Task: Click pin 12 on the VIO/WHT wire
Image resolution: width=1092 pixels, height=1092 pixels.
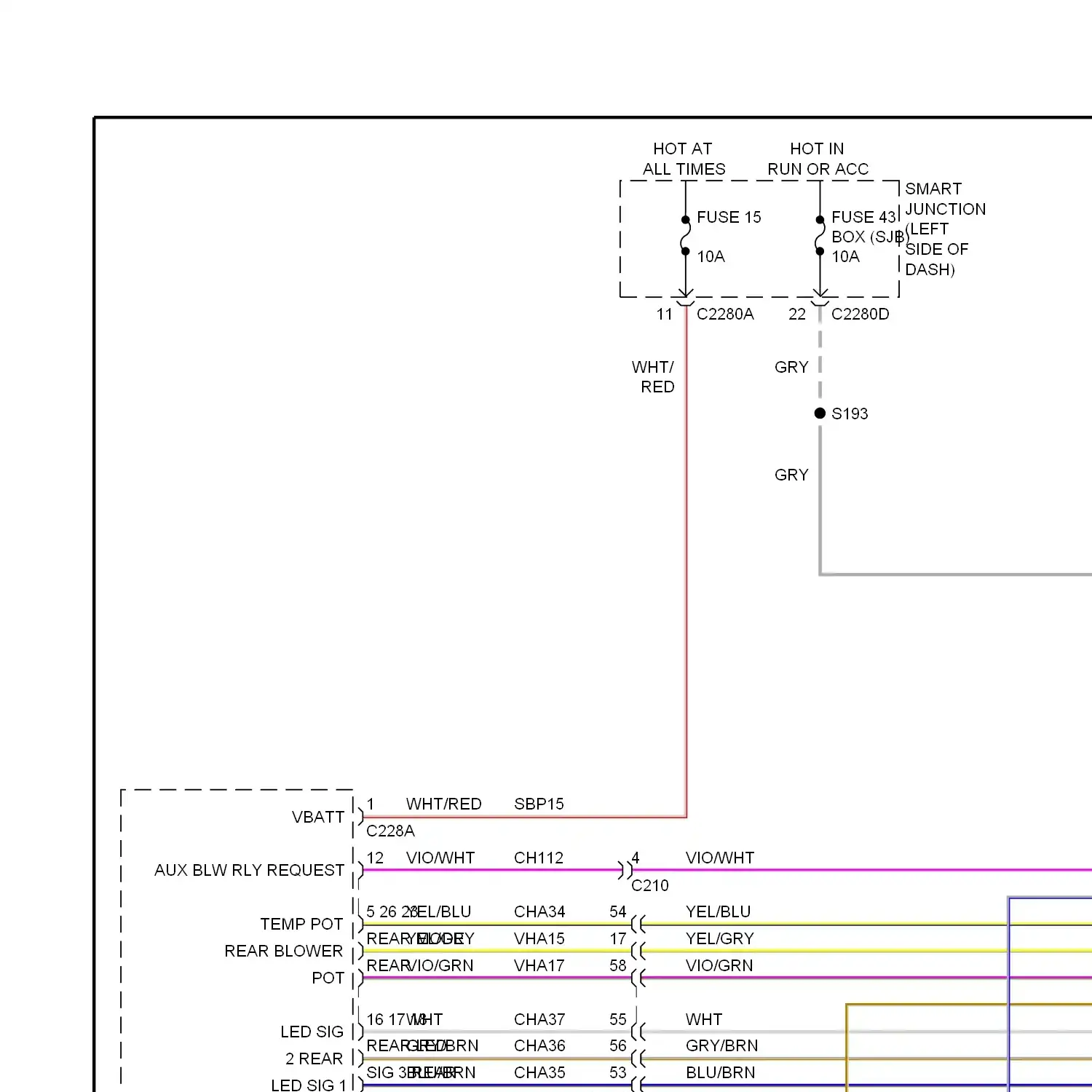Action: 375,858
